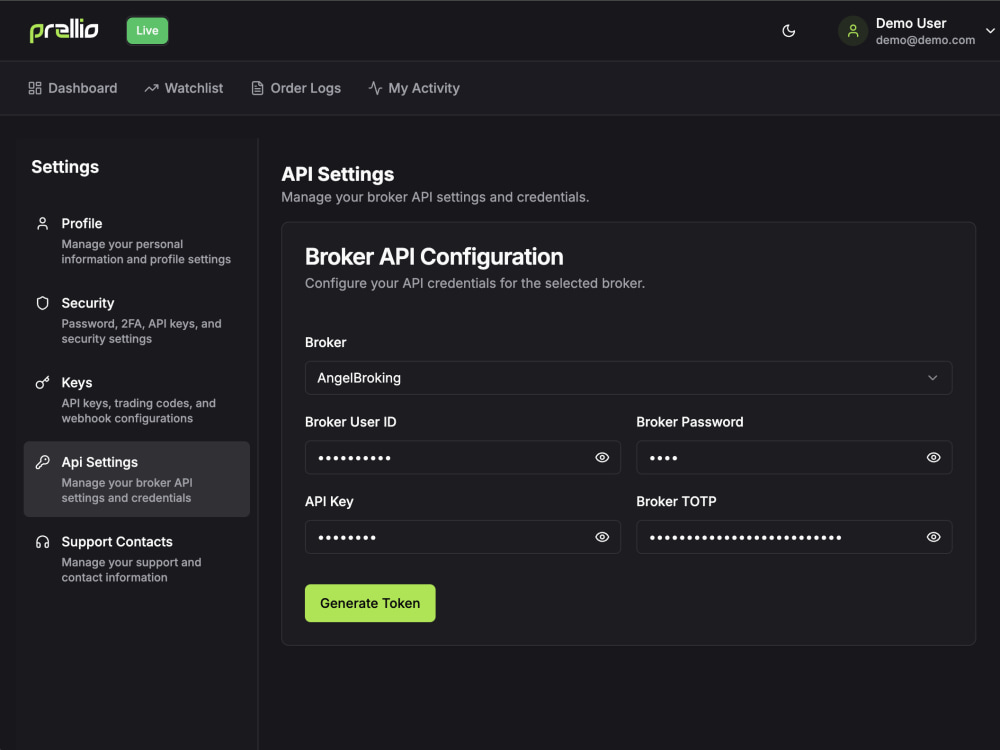Click the Broker API Configuration title
1000x750 pixels.
pos(434,256)
